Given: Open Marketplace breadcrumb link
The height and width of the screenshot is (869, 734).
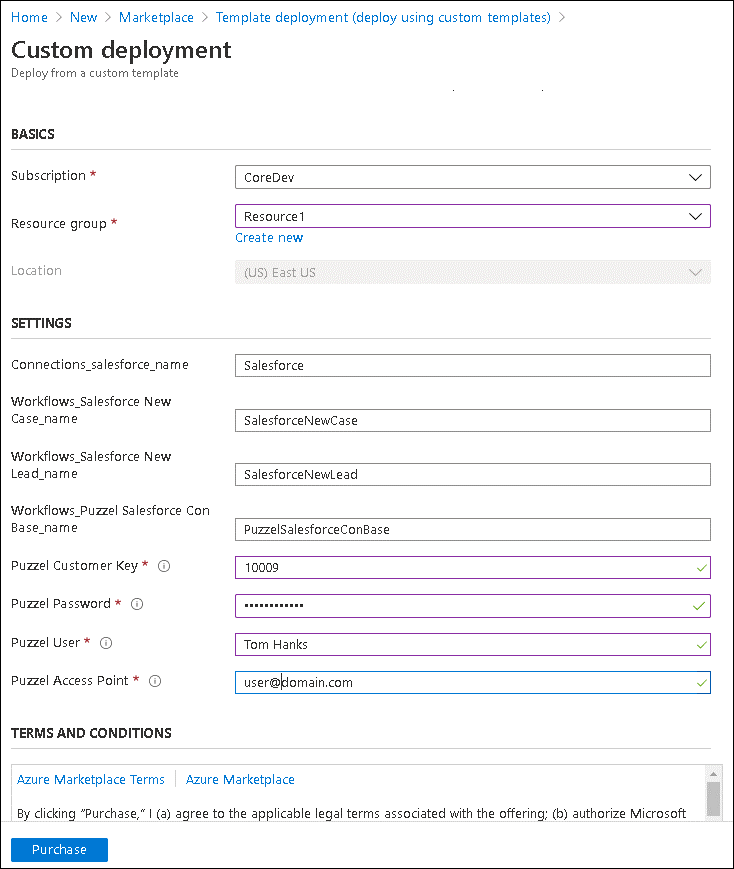Looking at the screenshot, I should coord(156,17).
